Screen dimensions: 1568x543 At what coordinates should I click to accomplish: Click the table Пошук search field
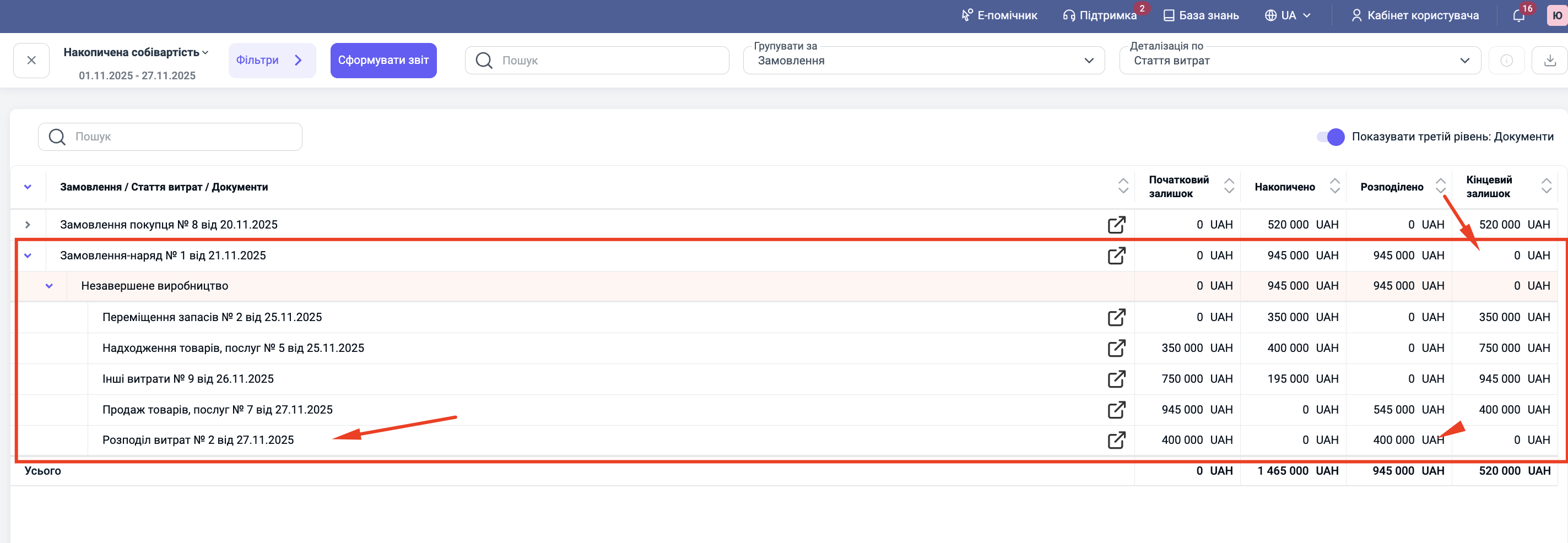170,137
